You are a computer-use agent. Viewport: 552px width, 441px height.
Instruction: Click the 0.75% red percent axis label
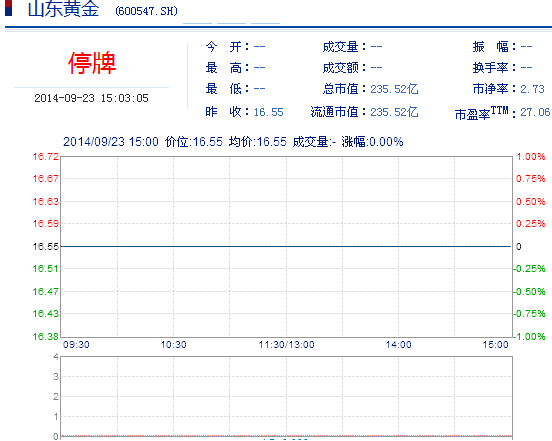pos(531,179)
